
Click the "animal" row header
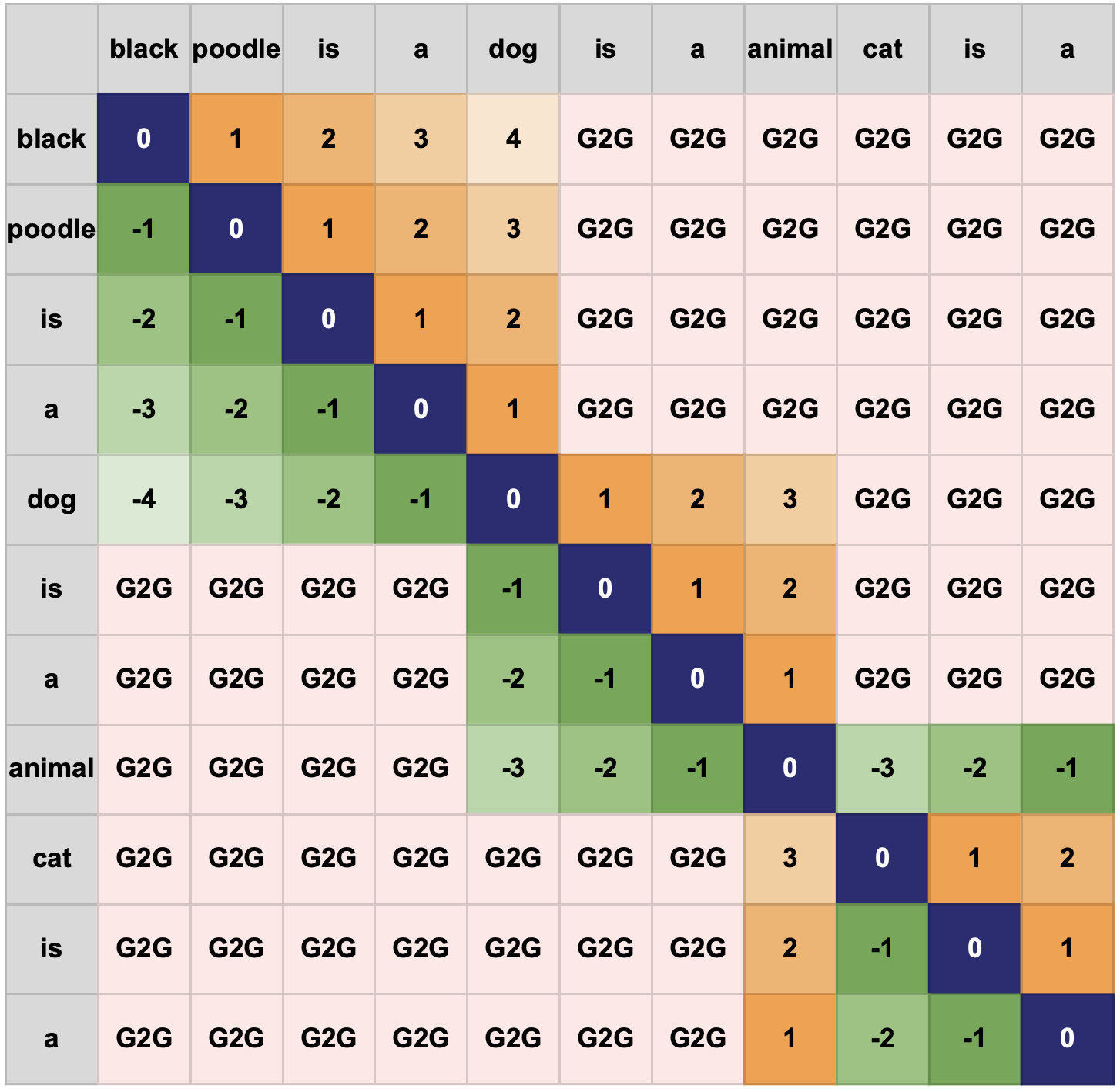[x=52, y=769]
